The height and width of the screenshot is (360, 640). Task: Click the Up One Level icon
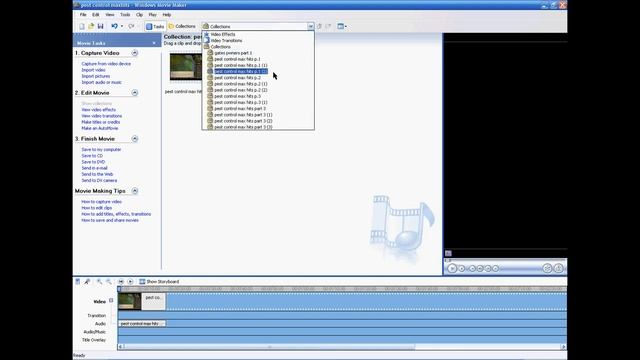[x=319, y=26]
